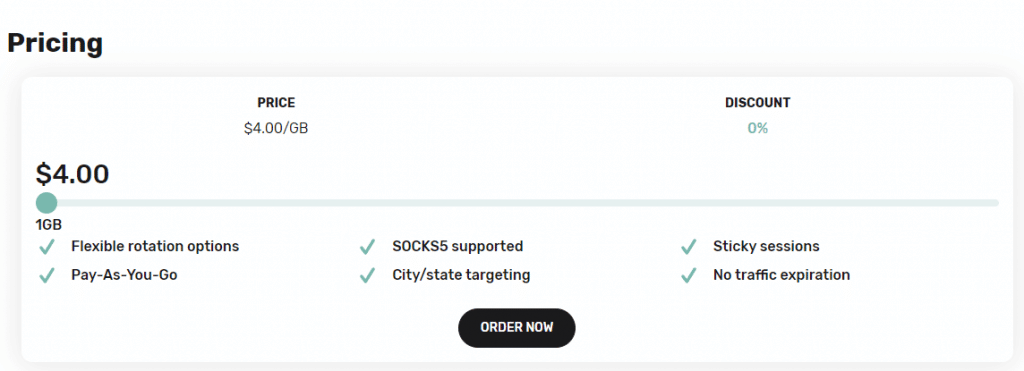Screen dimensions: 1024x371
Task: Click the Order Now button
Action: [517, 327]
